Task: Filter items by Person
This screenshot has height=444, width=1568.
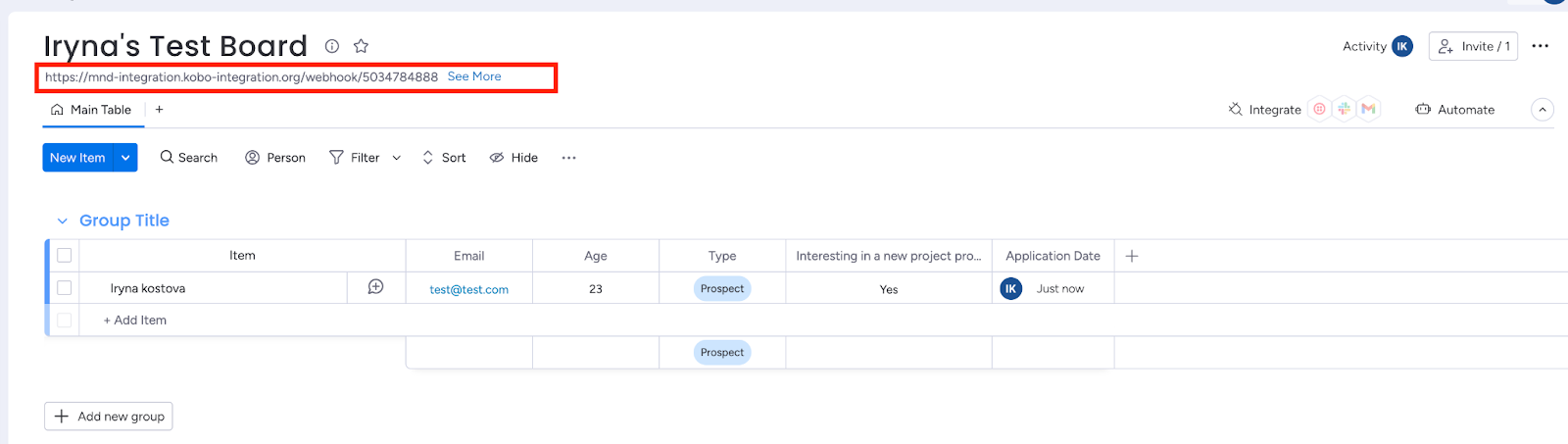Action: [x=275, y=158]
